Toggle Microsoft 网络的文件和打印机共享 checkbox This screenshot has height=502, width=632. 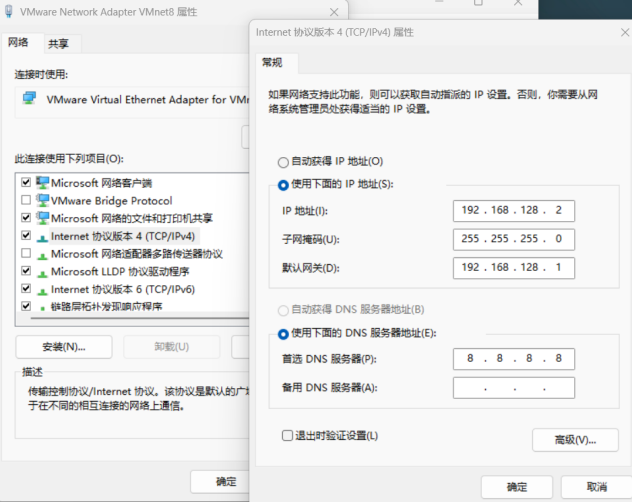pyautogui.click(x=26, y=218)
